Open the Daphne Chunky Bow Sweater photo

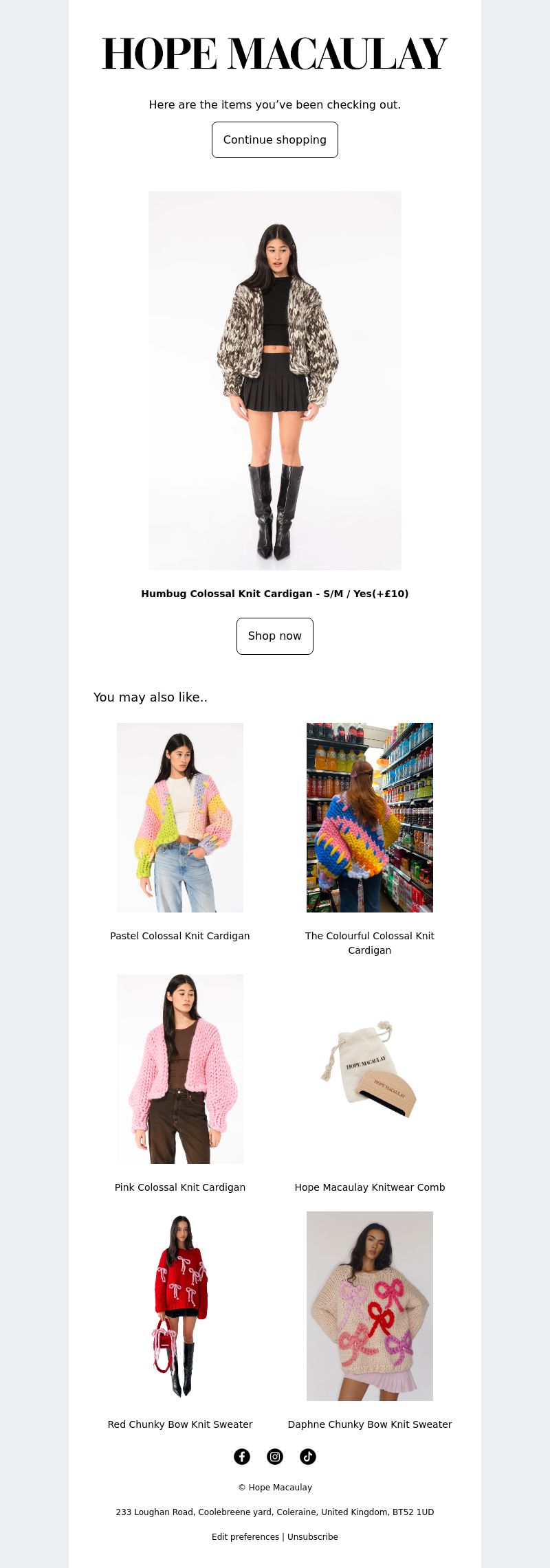coord(370,1306)
